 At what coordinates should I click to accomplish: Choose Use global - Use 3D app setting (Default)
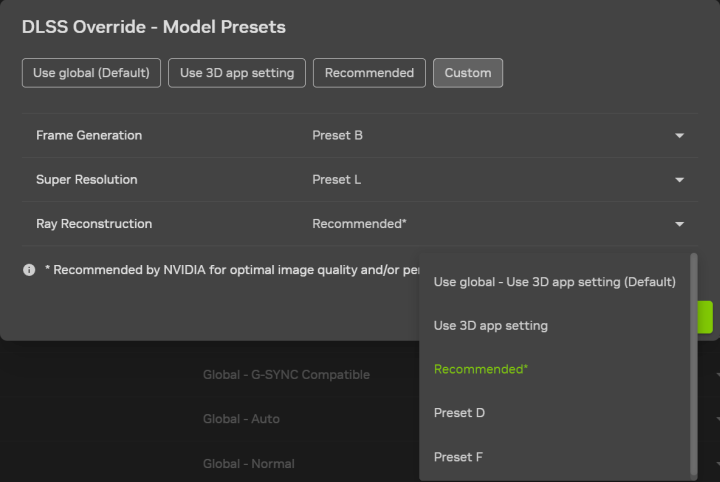[x=555, y=282]
